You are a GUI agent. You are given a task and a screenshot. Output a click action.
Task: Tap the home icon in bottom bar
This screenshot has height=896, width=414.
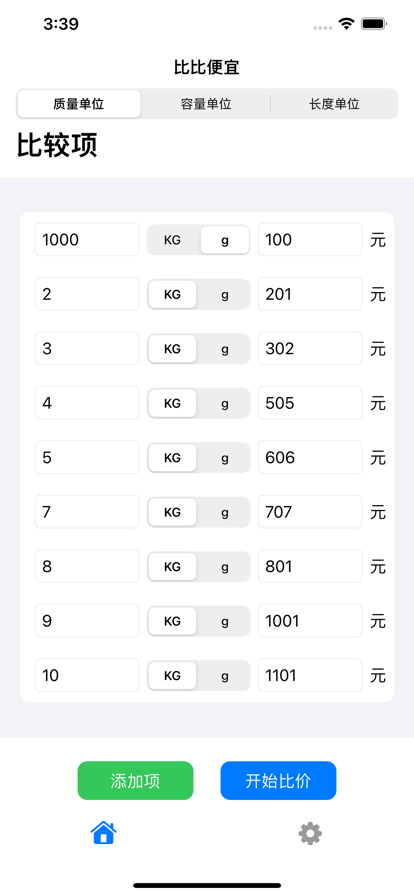coord(104,833)
